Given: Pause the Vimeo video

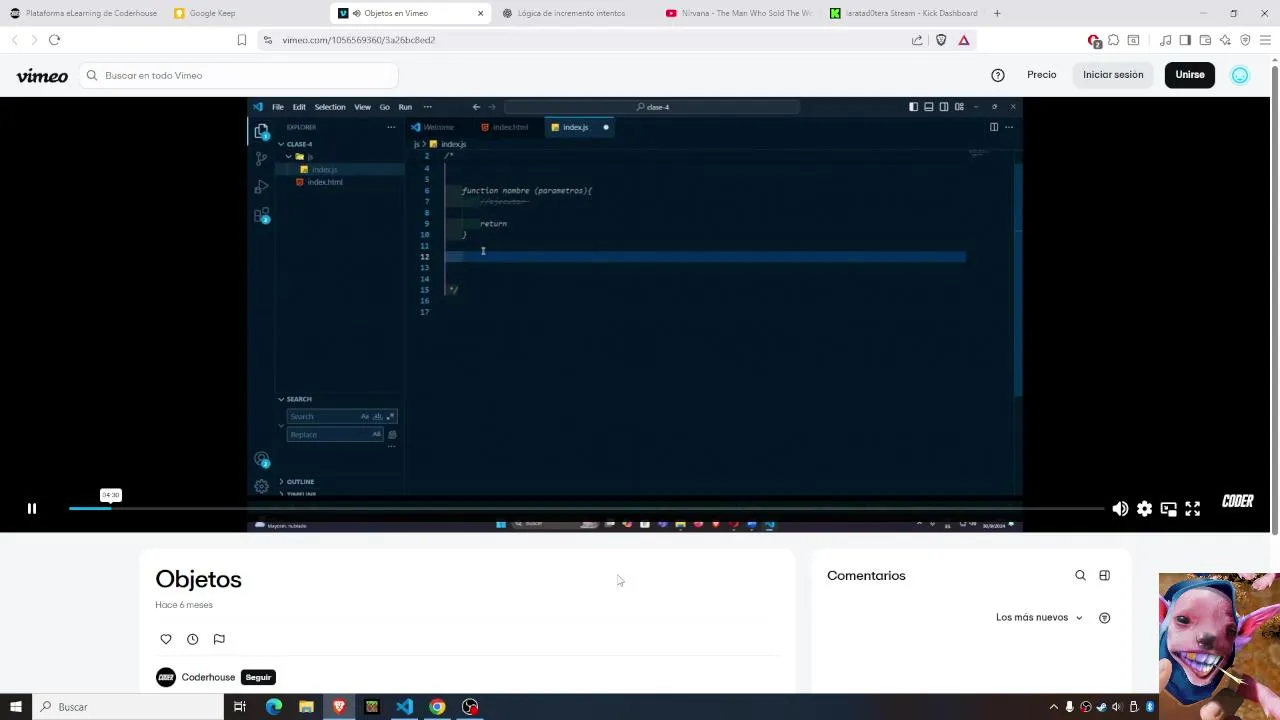Looking at the screenshot, I should (31, 509).
